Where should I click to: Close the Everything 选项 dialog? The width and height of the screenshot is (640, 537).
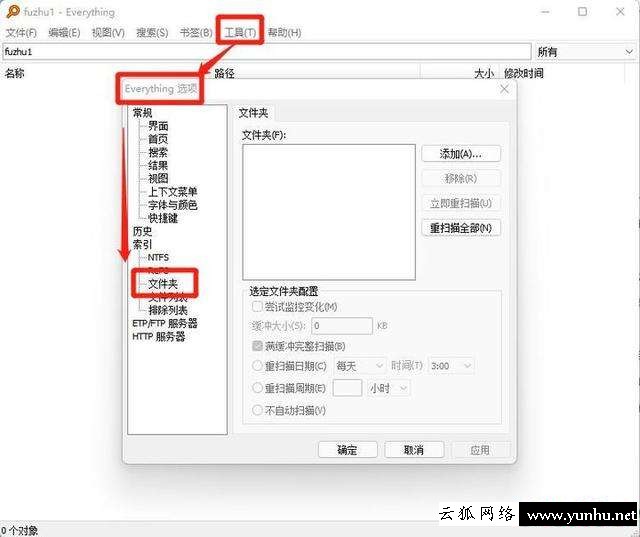tap(504, 89)
